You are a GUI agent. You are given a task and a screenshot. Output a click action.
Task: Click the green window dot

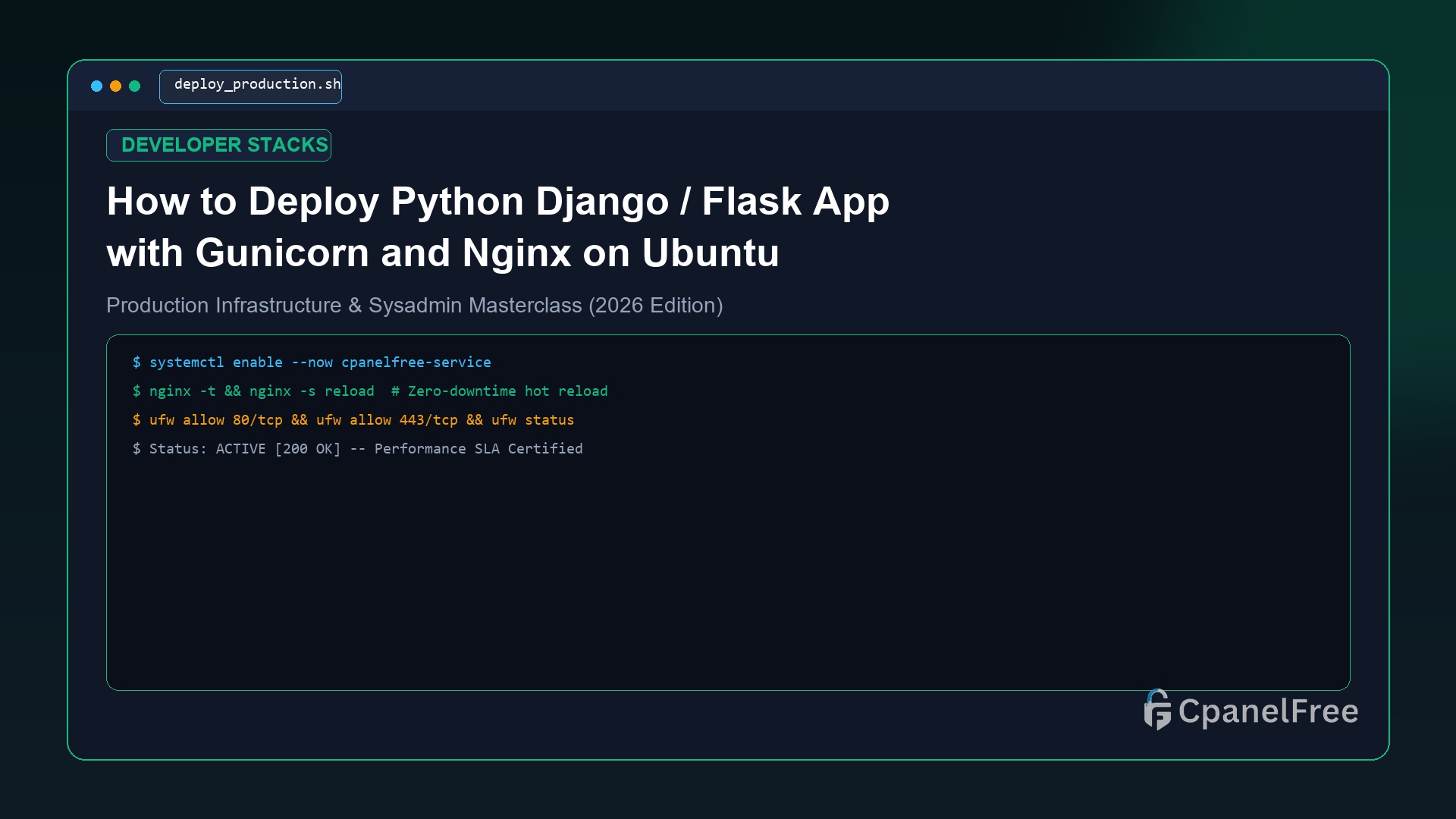click(x=134, y=86)
